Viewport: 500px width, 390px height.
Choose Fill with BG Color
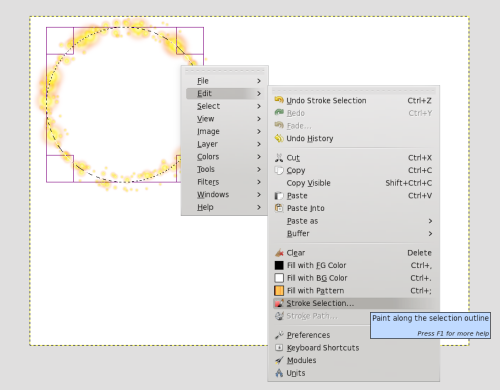click(x=353, y=278)
